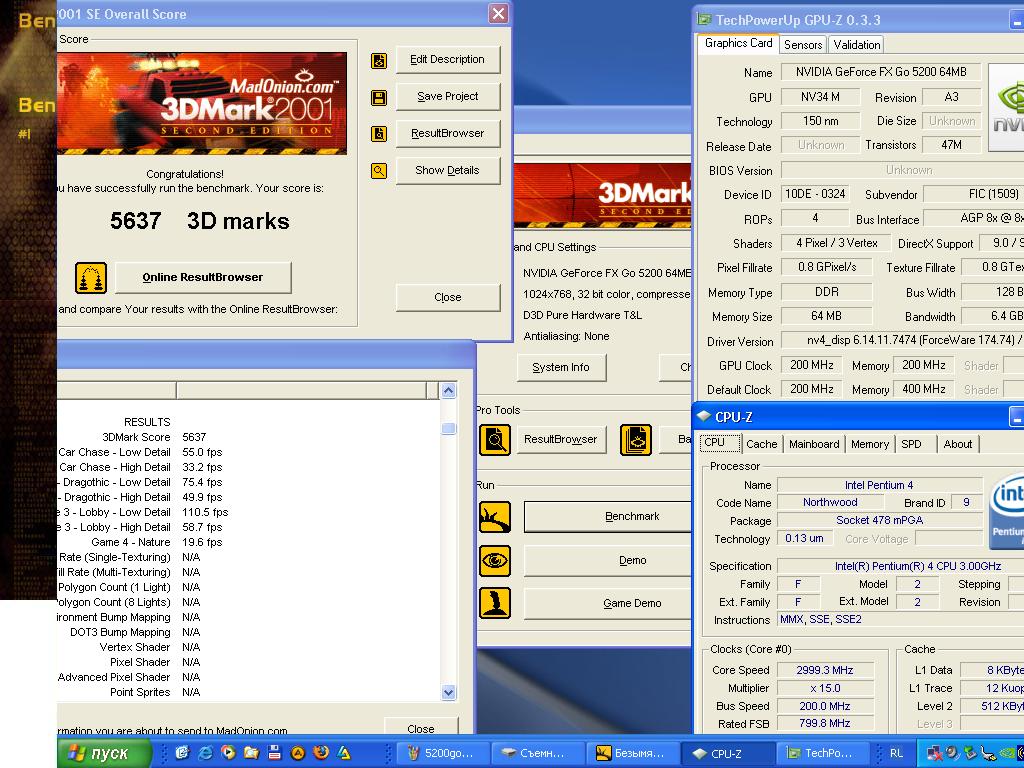
Task: Click the Edit Description button
Action: [x=447, y=59]
